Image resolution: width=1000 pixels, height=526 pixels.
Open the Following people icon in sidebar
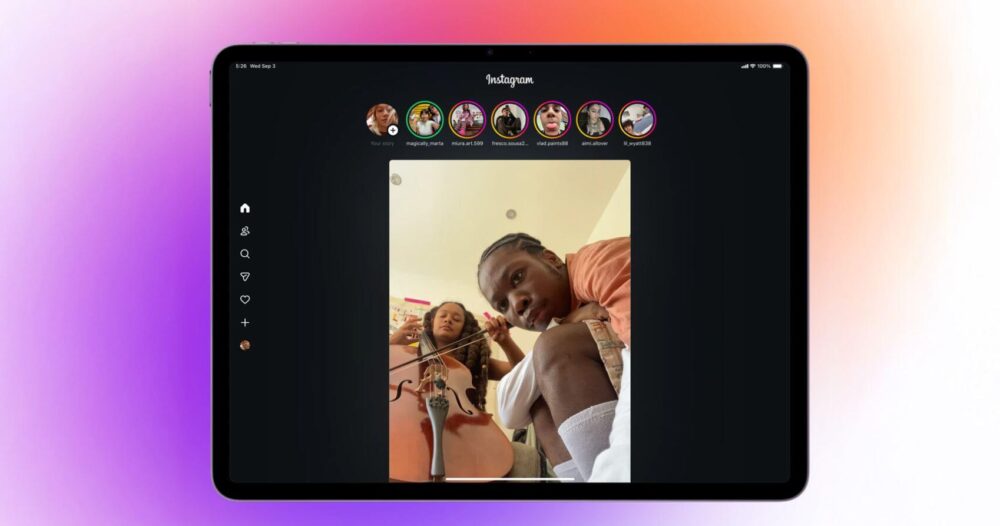(245, 231)
